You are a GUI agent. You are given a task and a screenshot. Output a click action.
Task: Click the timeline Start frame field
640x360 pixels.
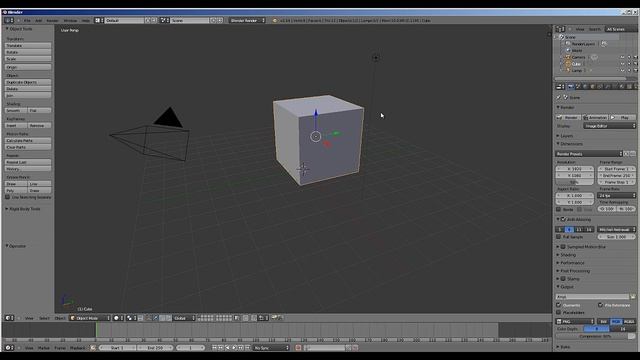[x=118, y=348]
